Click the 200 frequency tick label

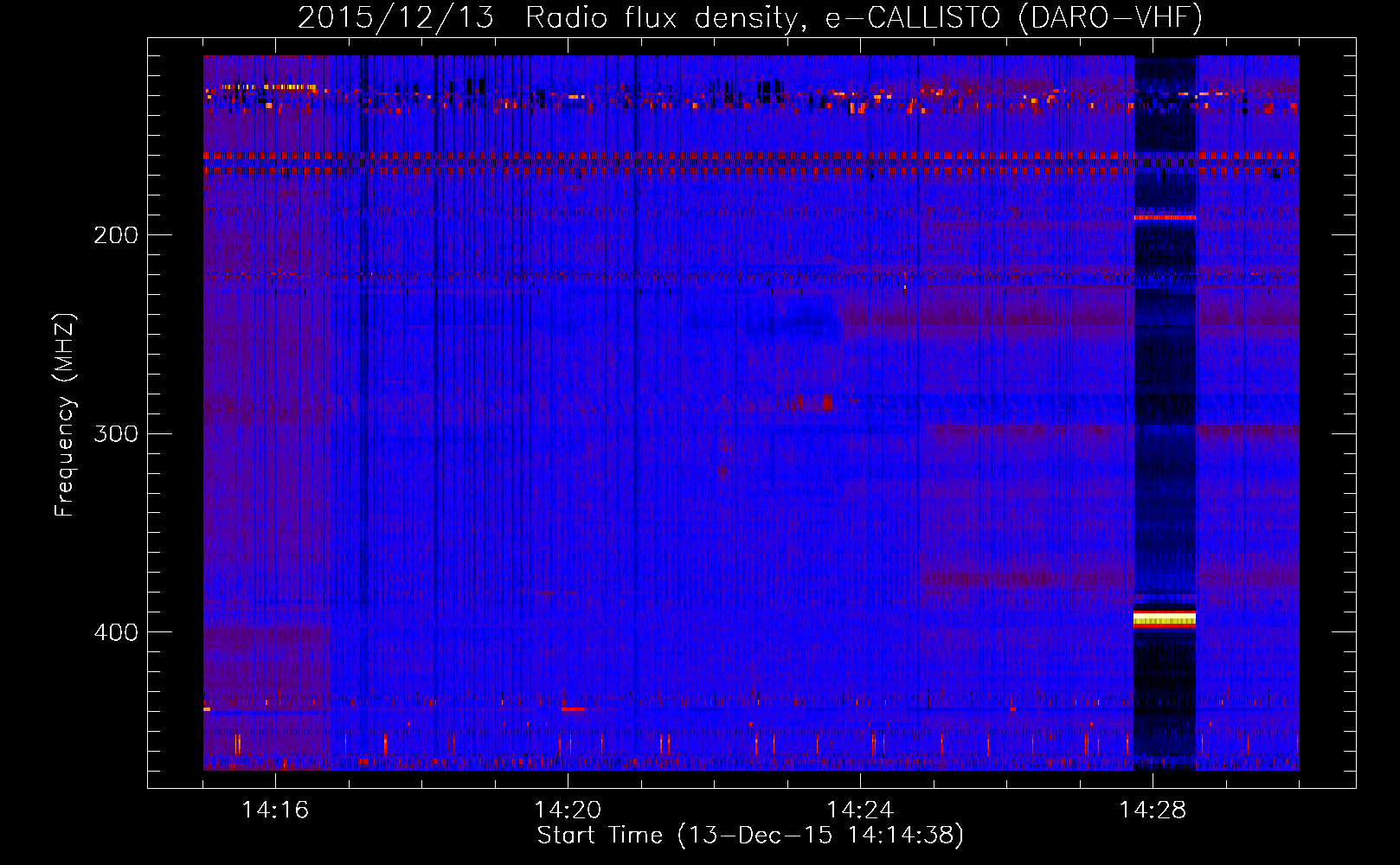116,235
